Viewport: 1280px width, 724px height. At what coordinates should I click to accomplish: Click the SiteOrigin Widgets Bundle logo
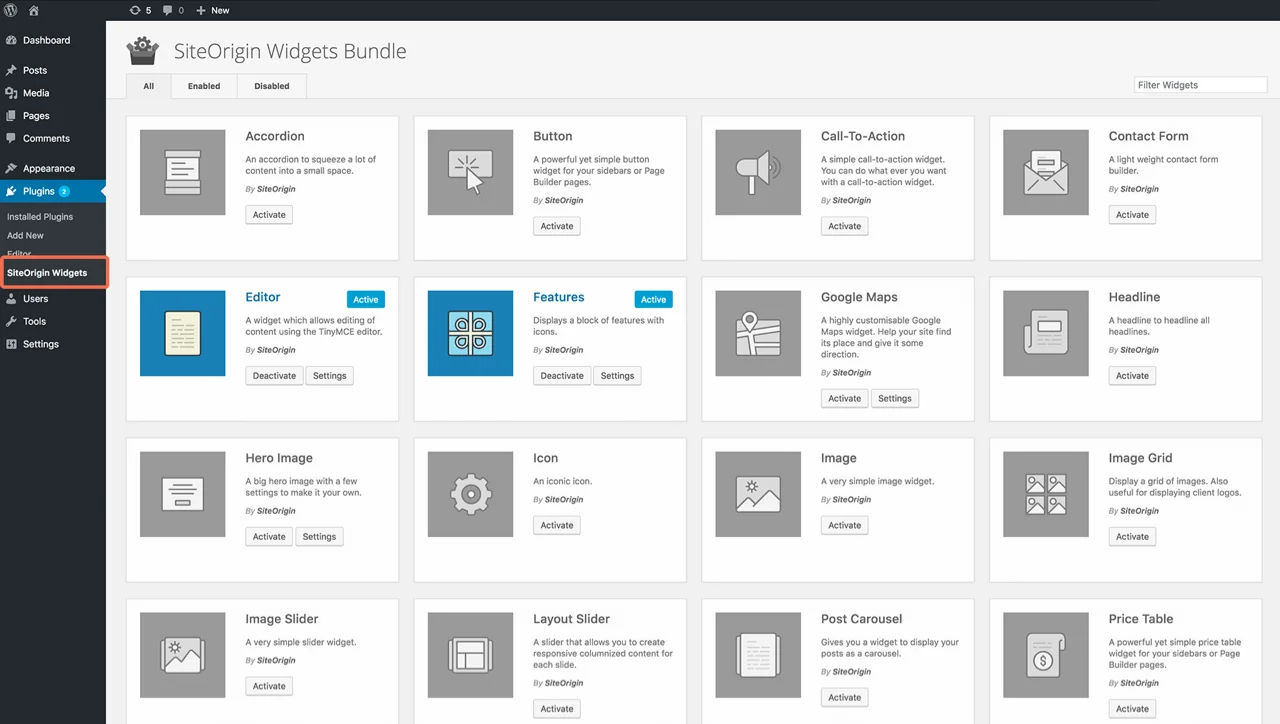pos(142,51)
